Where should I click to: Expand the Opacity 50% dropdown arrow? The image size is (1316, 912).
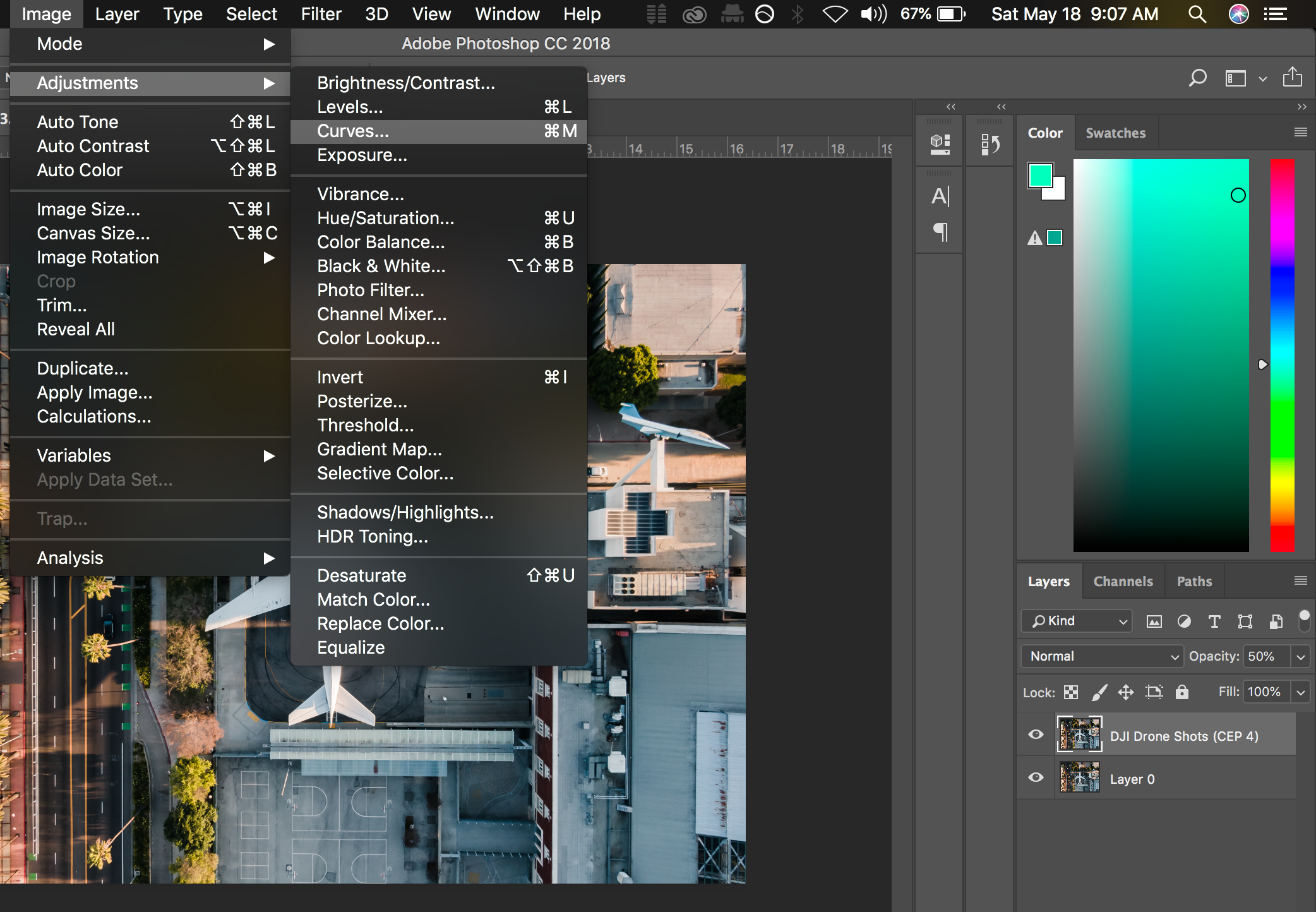(x=1301, y=657)
